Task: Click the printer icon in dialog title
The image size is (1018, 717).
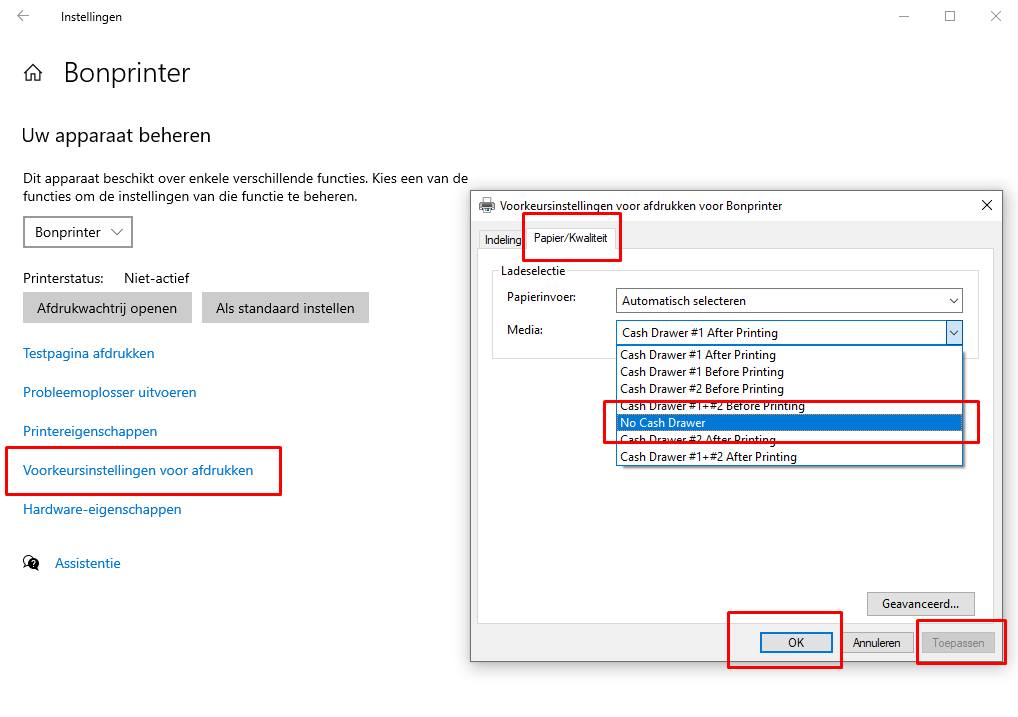Action: point(487,205)
